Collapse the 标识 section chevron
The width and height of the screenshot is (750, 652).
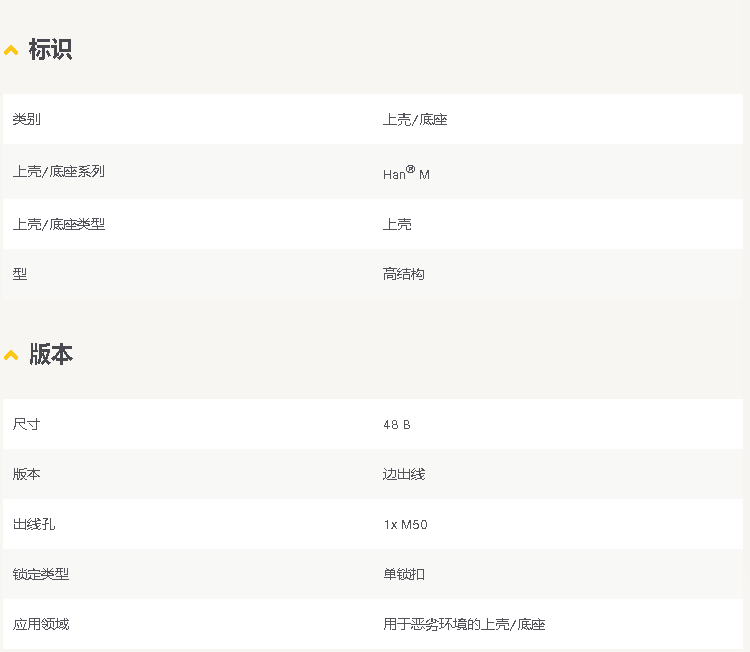[x=11, y=50]
